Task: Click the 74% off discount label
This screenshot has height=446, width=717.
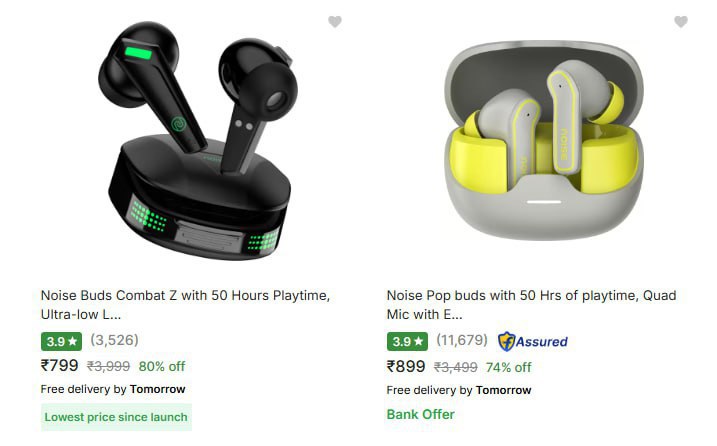Action: pyautogui.click(x=508, y=367)
